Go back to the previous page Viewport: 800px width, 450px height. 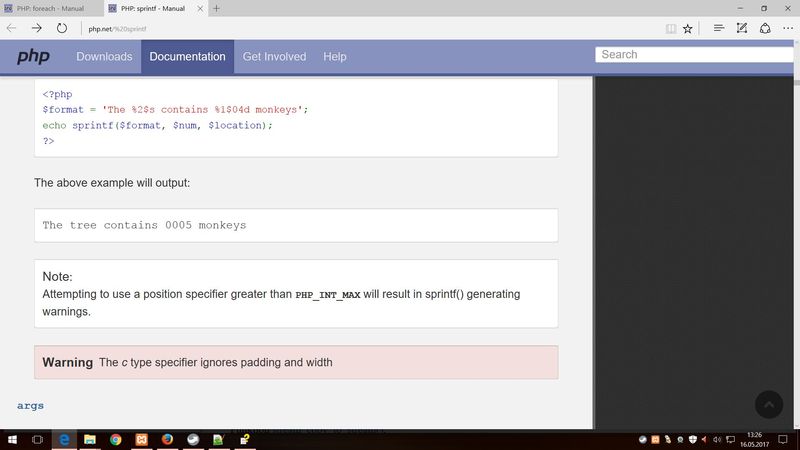tap(12, 28)
